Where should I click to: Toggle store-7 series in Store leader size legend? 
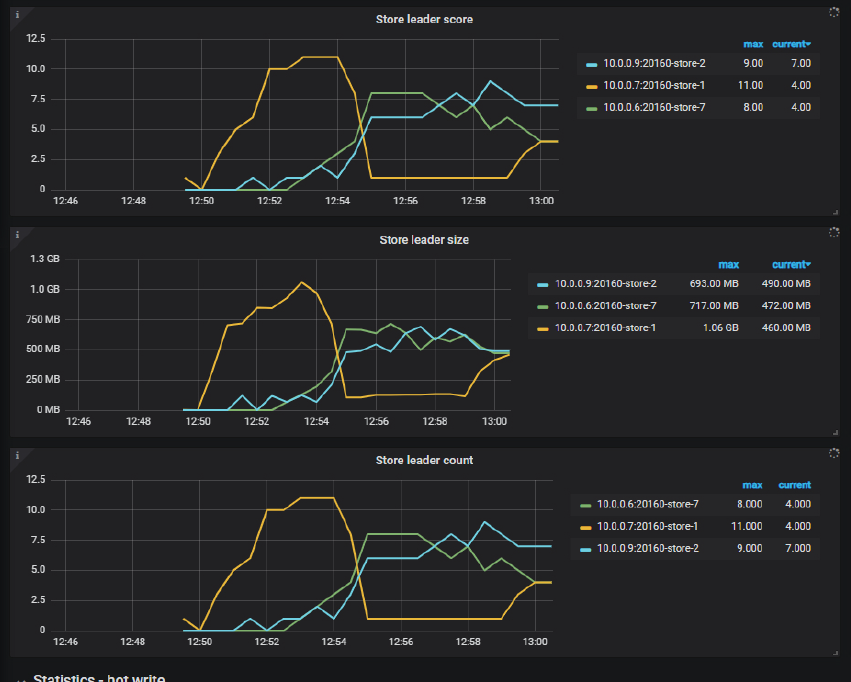pos(606,306)
